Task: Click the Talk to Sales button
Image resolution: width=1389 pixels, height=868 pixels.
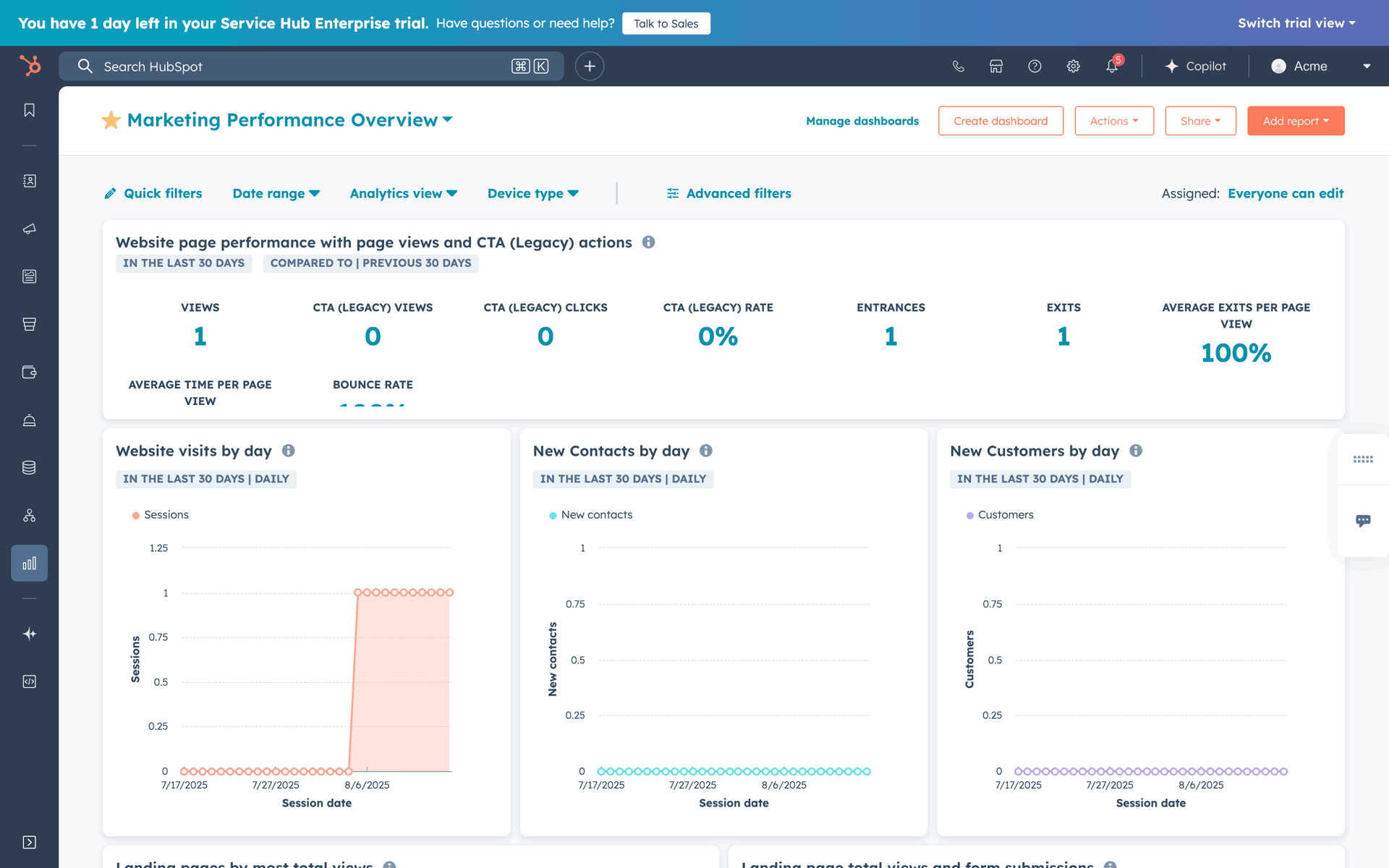Action: [x=666, y=23]
